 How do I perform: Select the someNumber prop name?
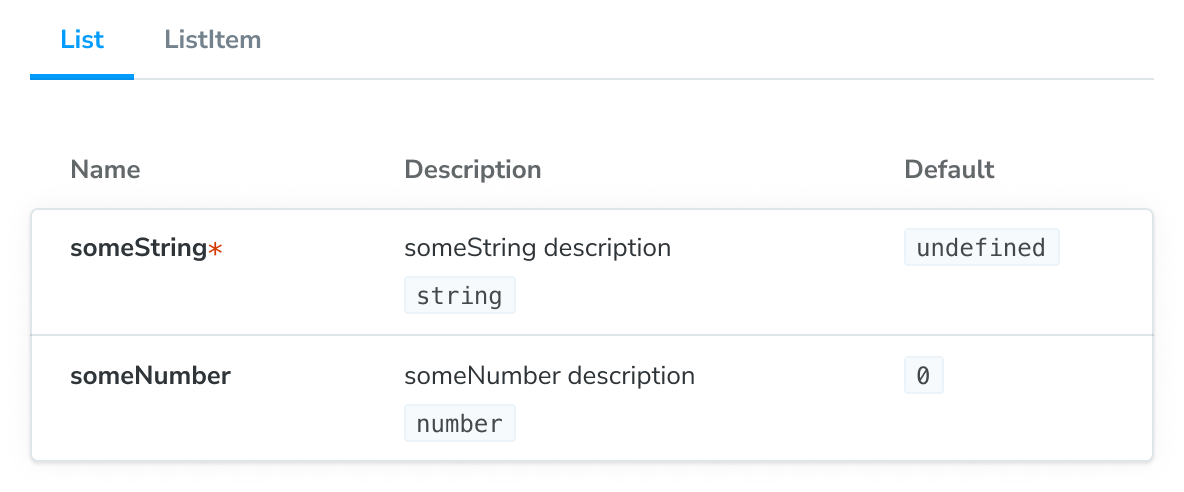[x=150, y=376]
